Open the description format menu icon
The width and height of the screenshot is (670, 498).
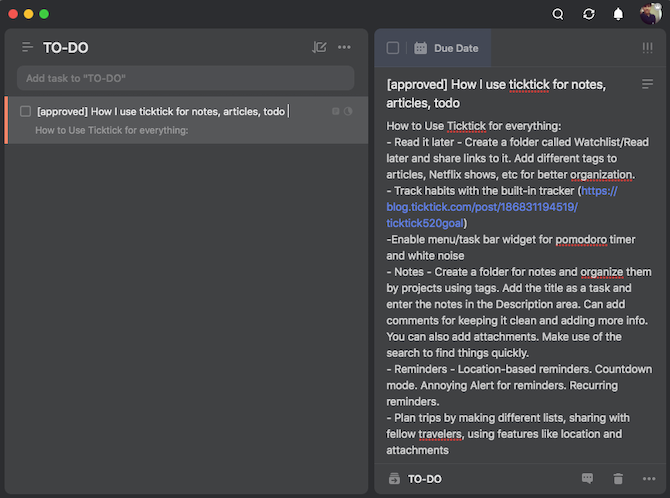[647, 85]
